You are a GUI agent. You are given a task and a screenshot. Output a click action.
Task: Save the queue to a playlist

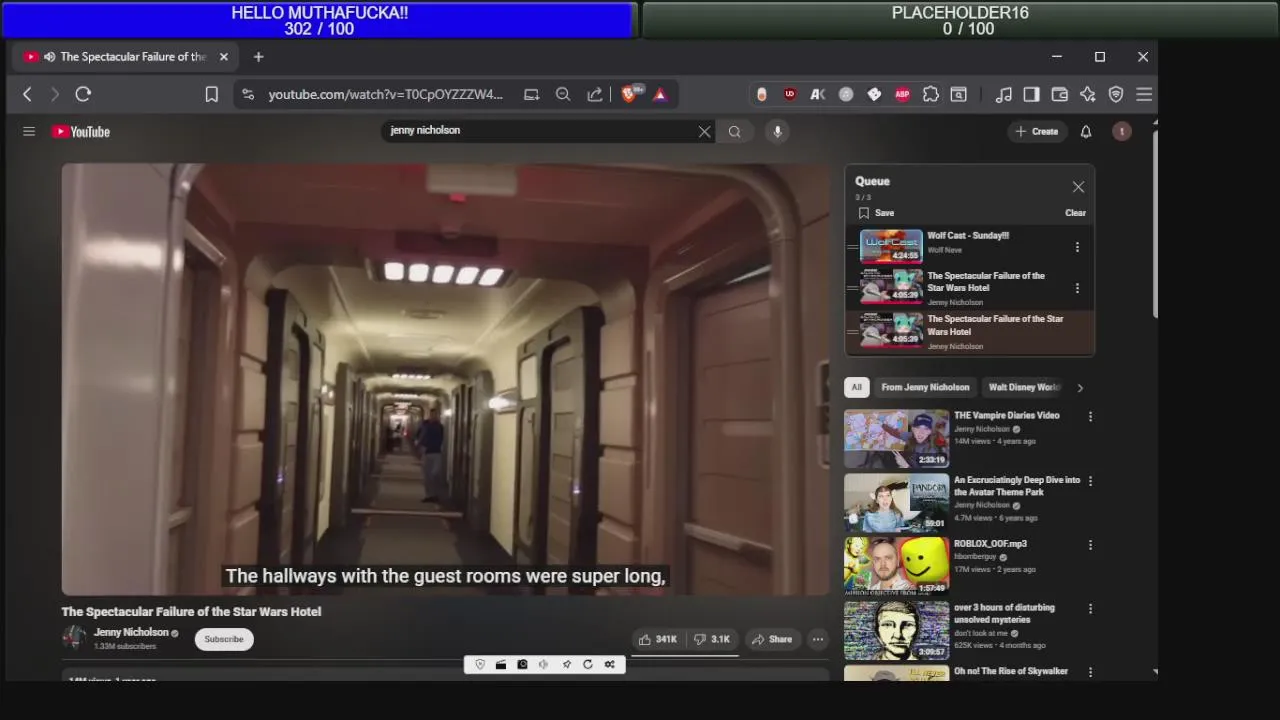876,213
